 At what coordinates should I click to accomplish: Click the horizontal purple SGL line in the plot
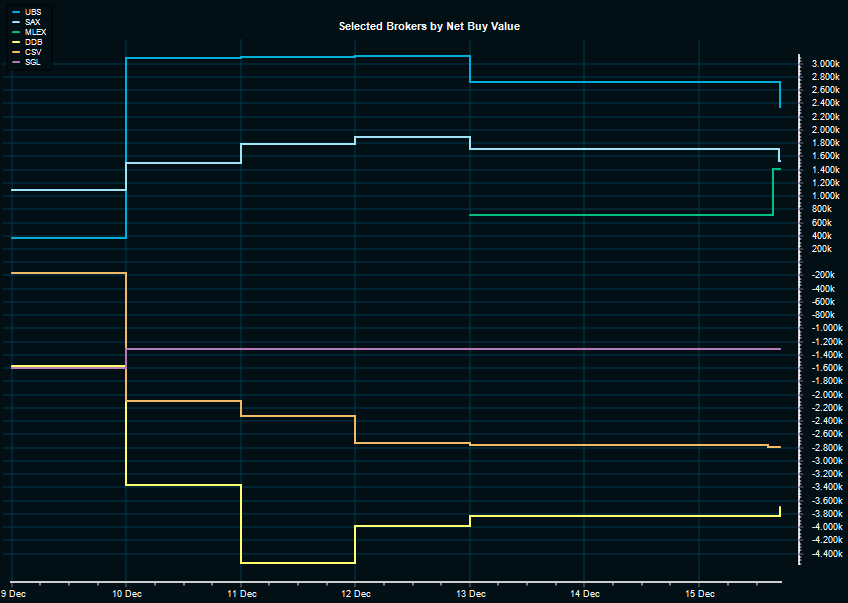click(450, 349)
